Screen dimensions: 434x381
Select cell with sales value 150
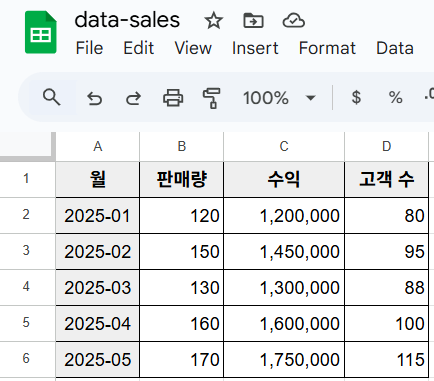[x=182, y=251]
